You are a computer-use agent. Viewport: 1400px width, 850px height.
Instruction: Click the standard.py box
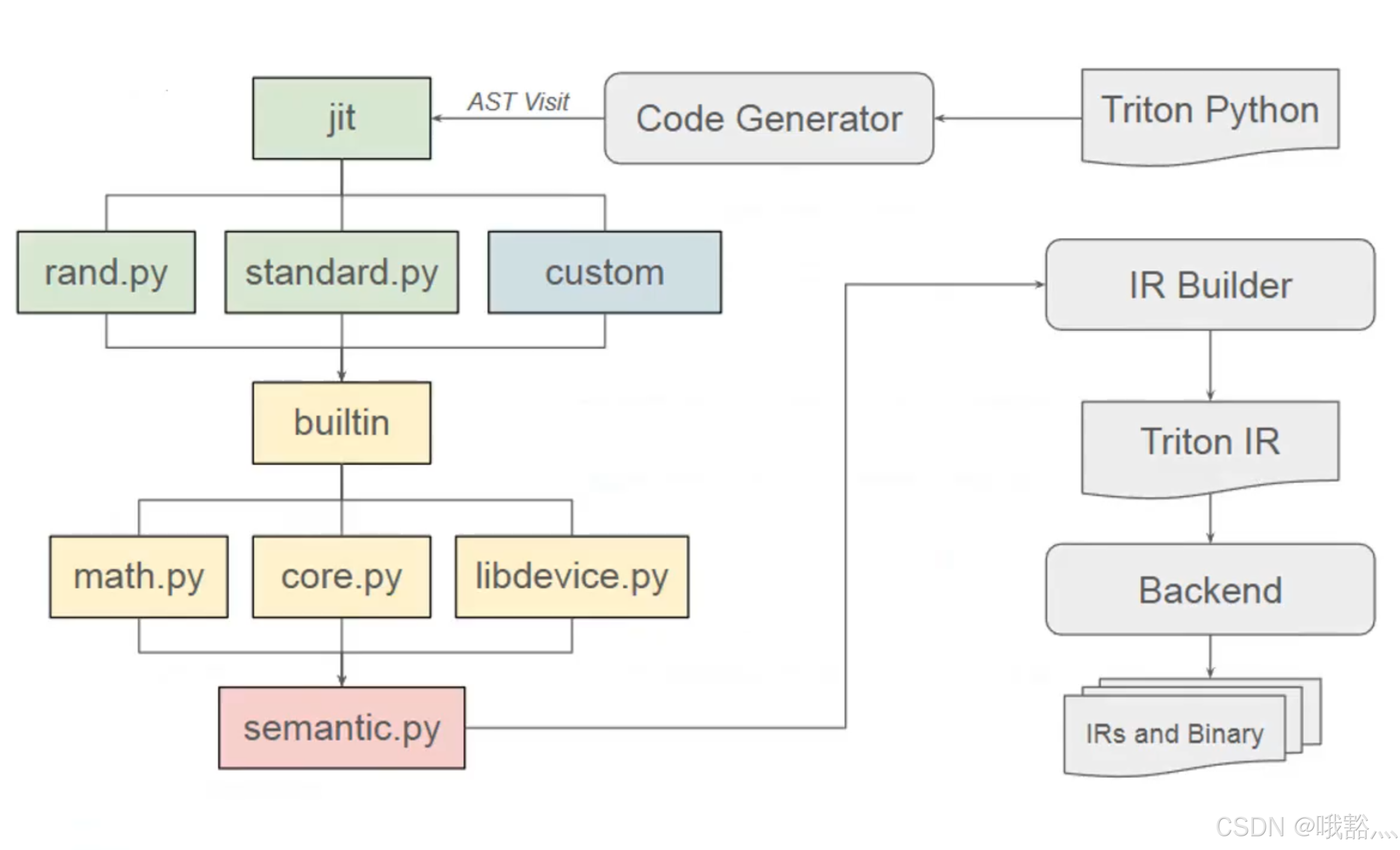coord(341,272)
